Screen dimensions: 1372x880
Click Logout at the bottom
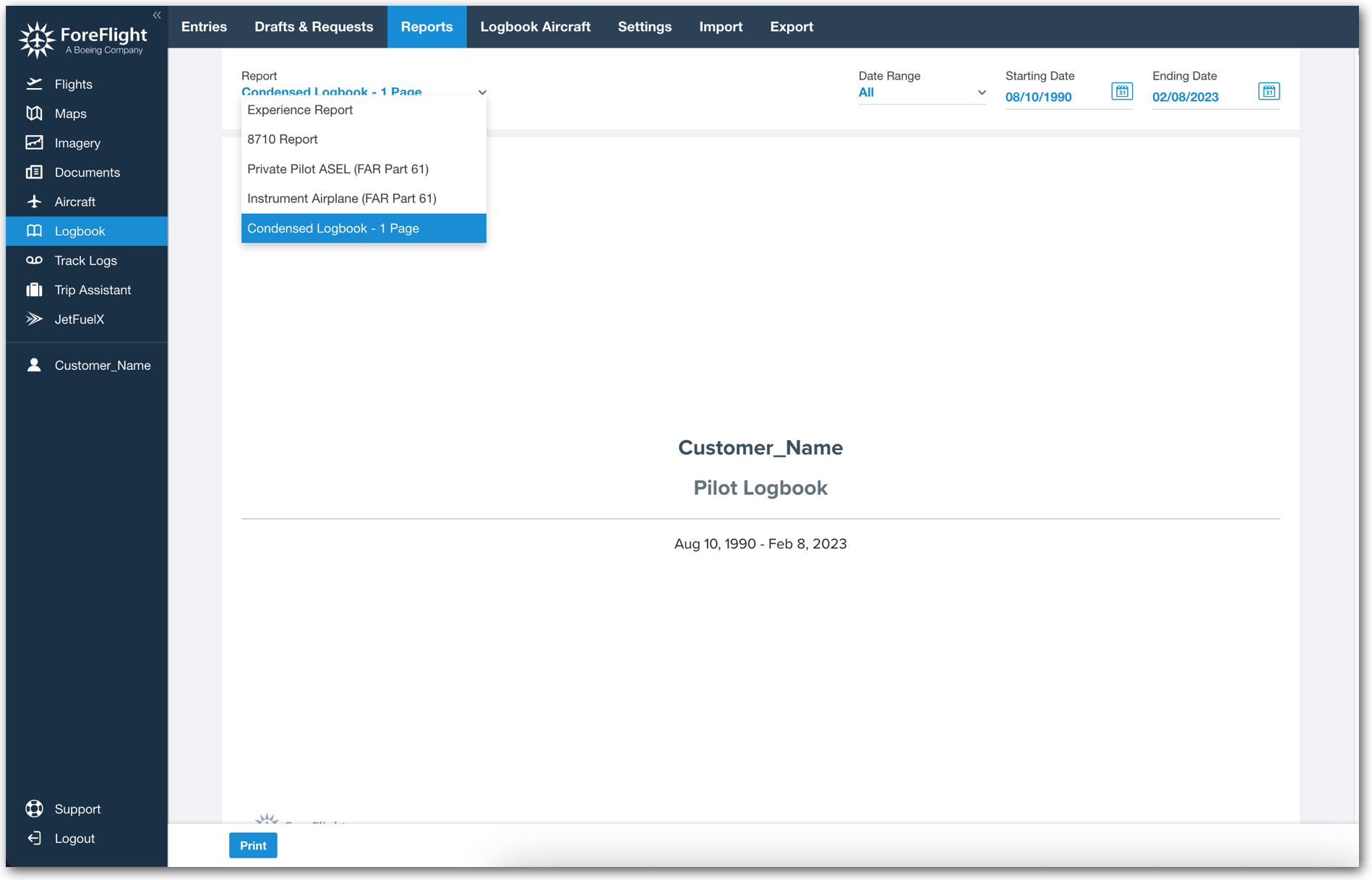pos(74,838)
